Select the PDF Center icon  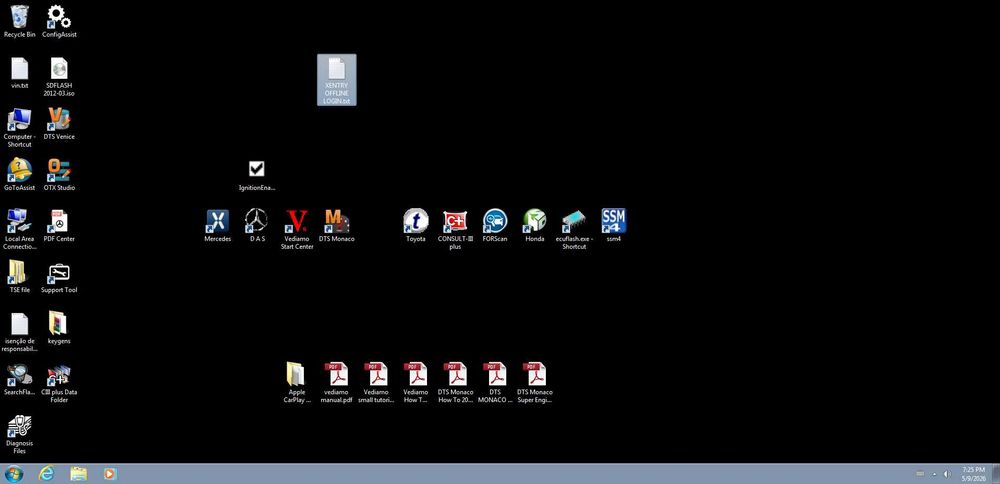[59, 221]
